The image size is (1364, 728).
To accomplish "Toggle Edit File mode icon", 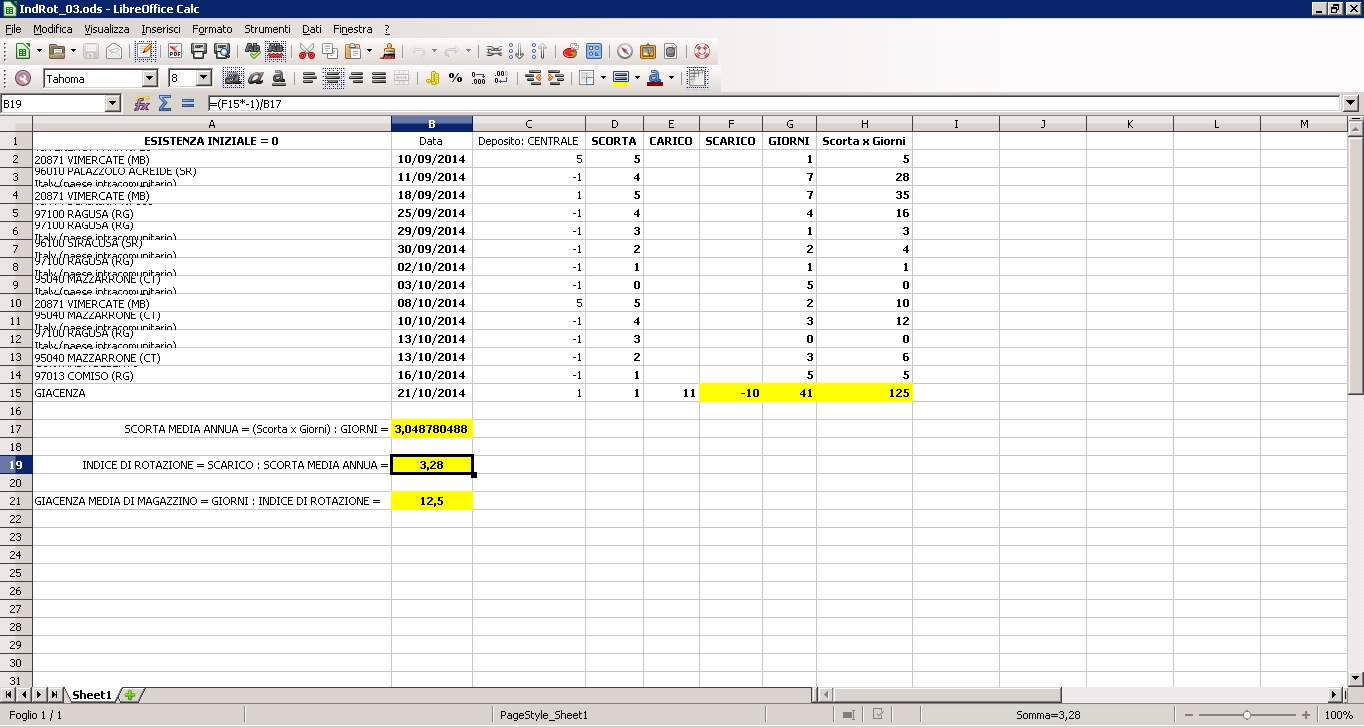I will pos(147,51).
